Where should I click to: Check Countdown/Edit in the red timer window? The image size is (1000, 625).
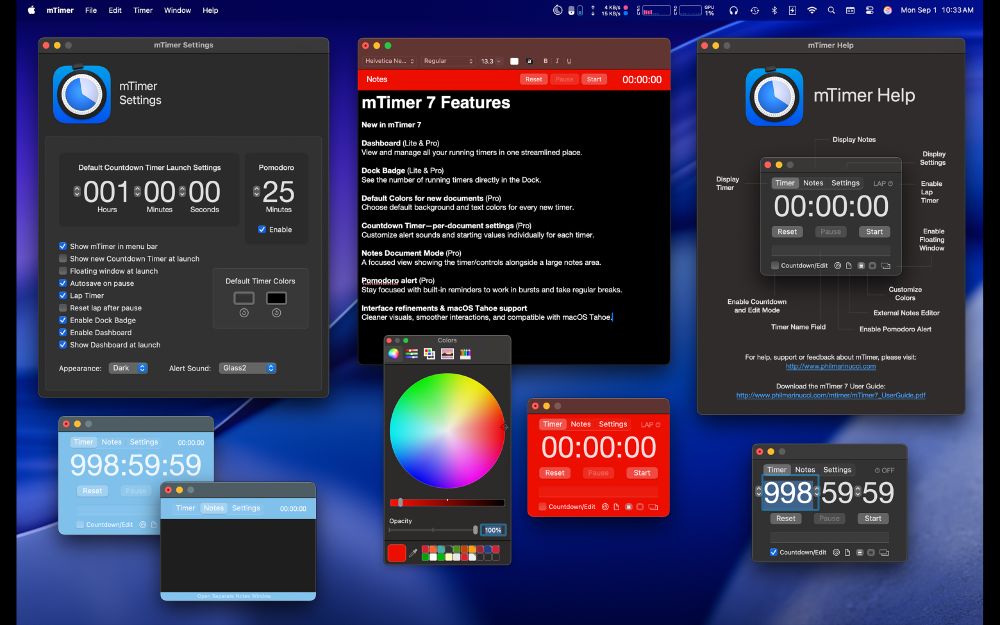tap(543, 507)
